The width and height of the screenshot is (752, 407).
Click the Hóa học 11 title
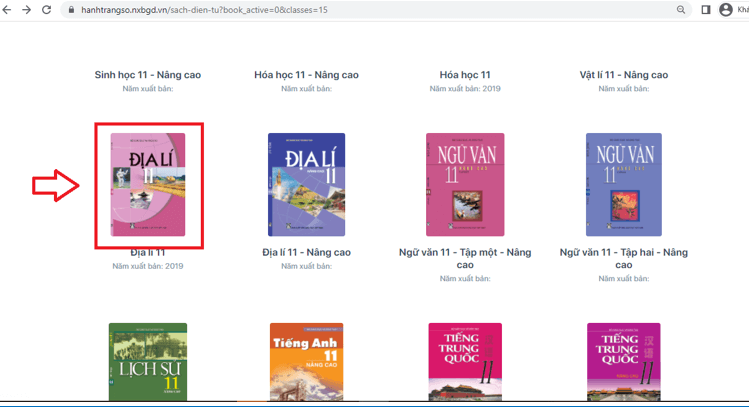pyautogui.click(x=465, y=75)
